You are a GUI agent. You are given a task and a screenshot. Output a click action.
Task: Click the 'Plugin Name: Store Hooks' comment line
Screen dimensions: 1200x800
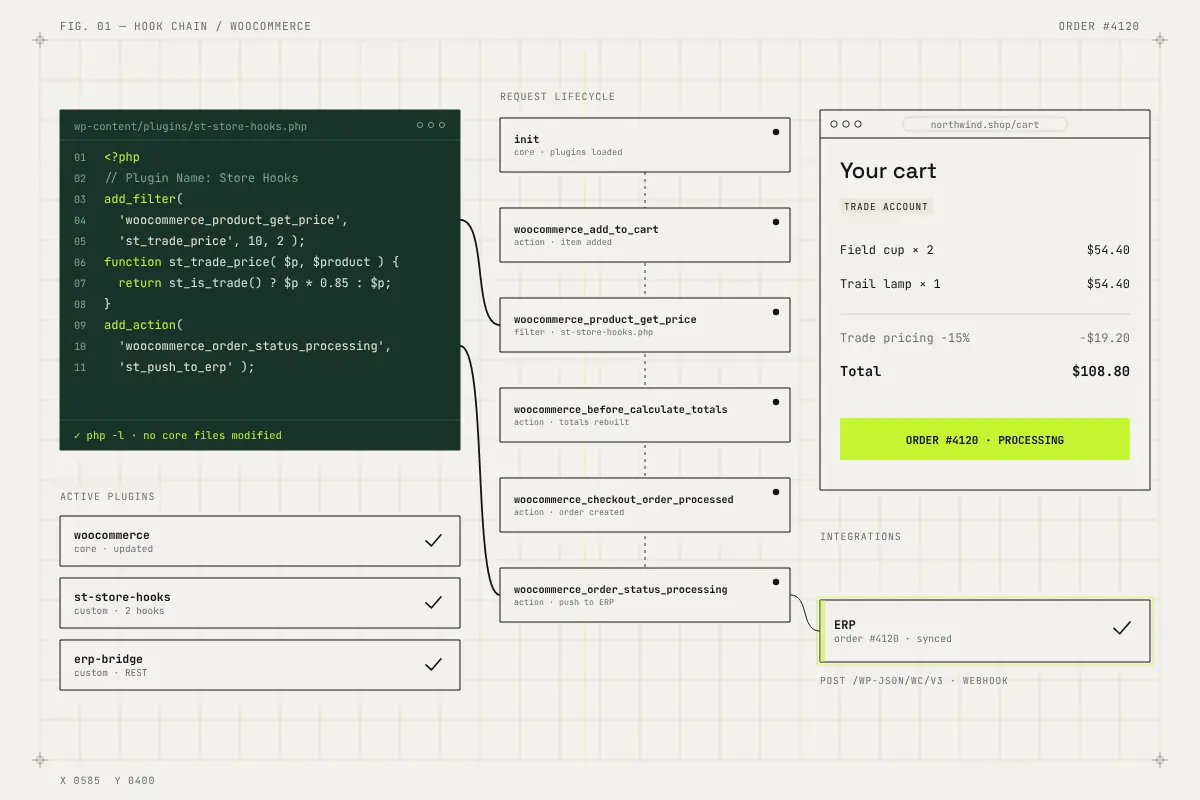(201, 178)
